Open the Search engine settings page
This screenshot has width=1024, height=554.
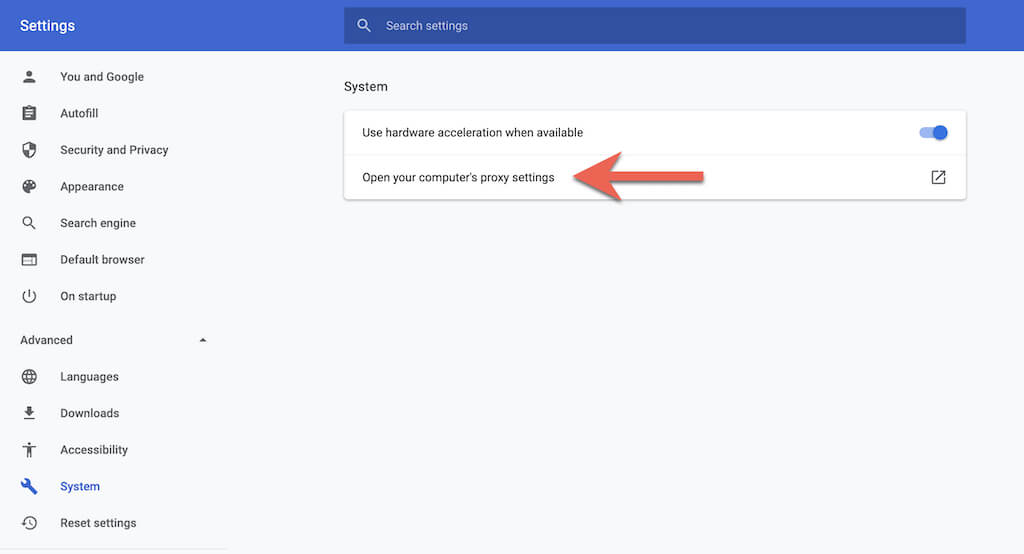(x=98, y=223)
